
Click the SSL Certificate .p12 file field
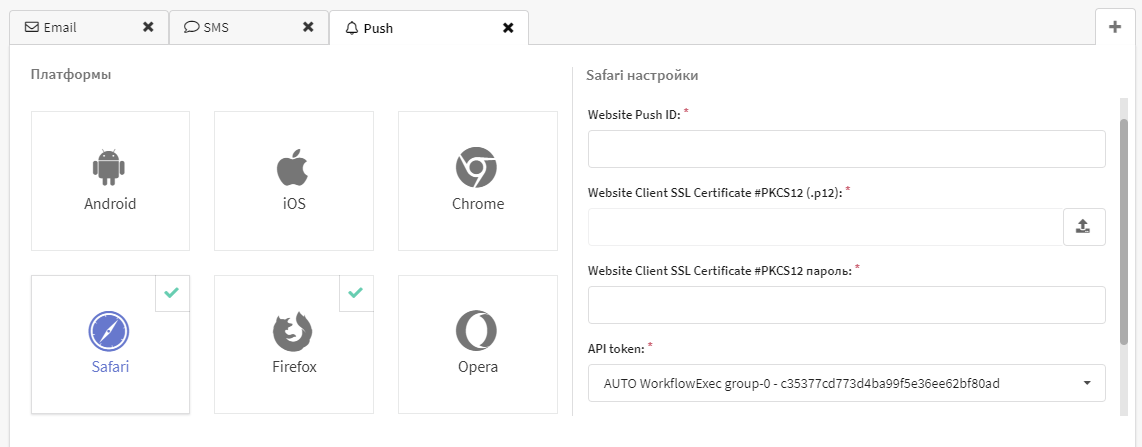pos(826,227)
